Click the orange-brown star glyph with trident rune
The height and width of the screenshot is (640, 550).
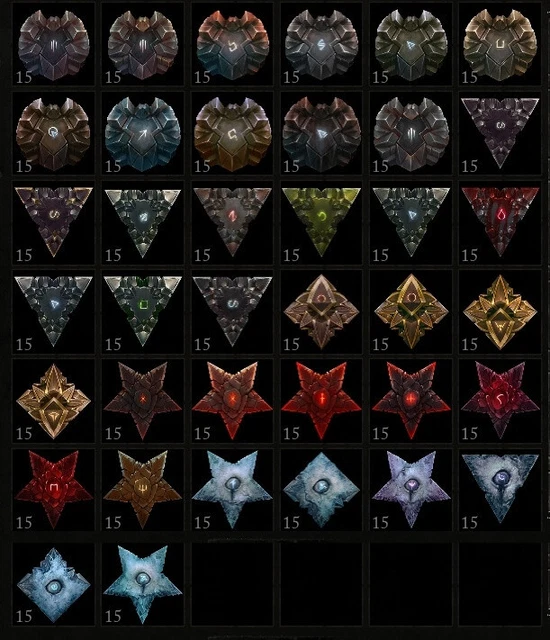143,488
